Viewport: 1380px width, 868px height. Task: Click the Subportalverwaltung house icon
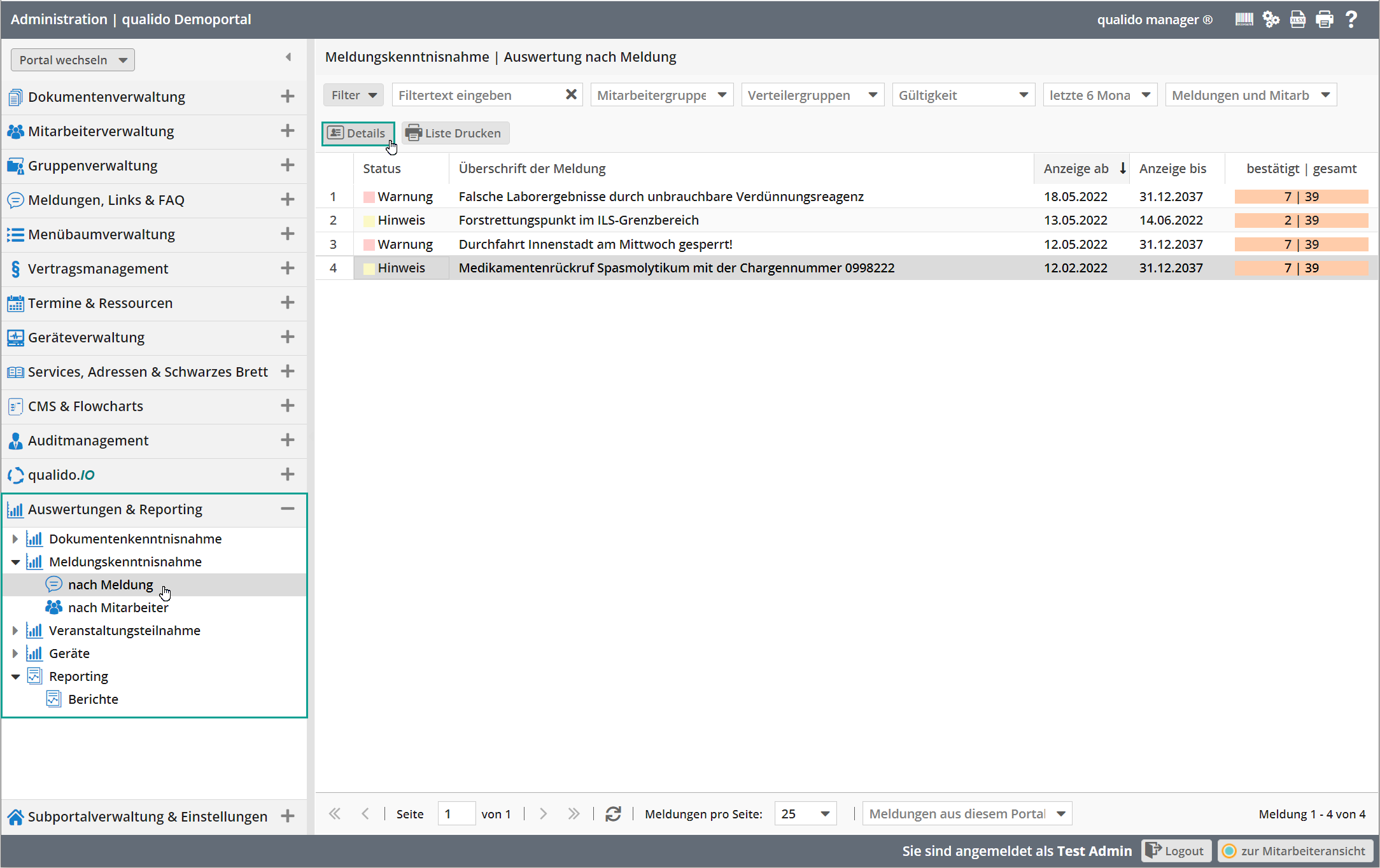point(15,816)
